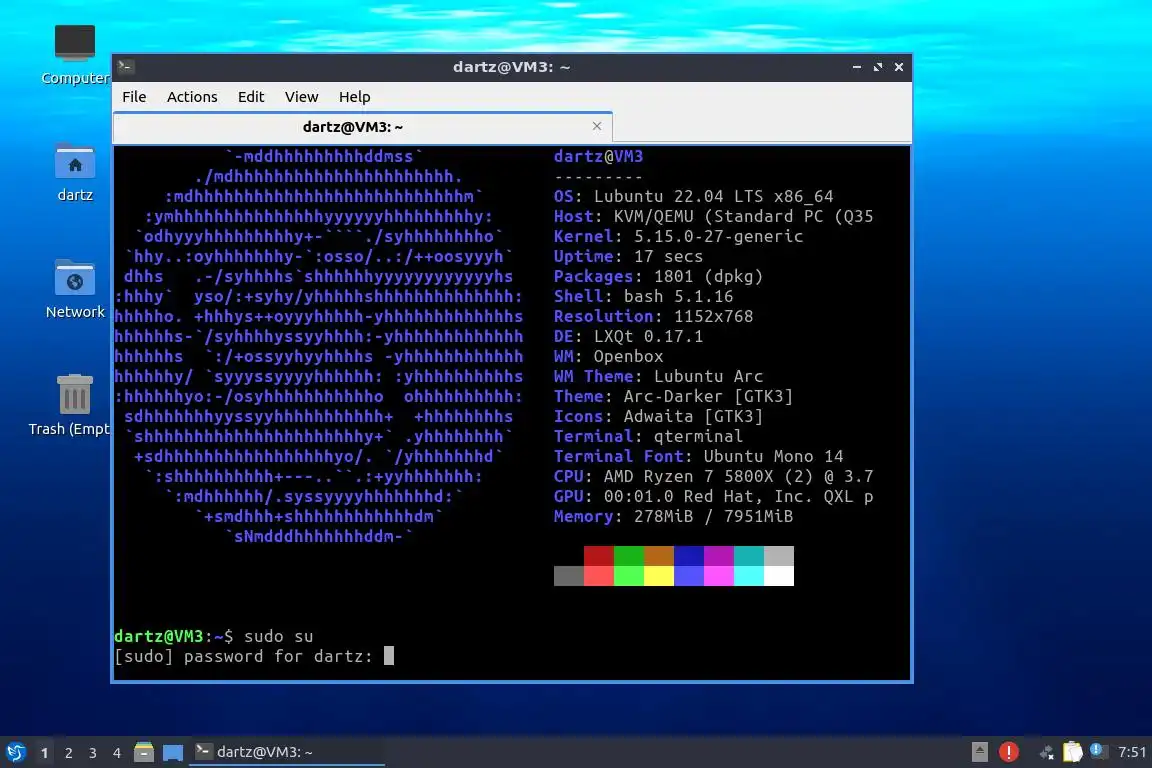Click the green color block in neofetch
Image resolution: width=1152 pixels, height=768 pixels.
click(x=629, y=556)
